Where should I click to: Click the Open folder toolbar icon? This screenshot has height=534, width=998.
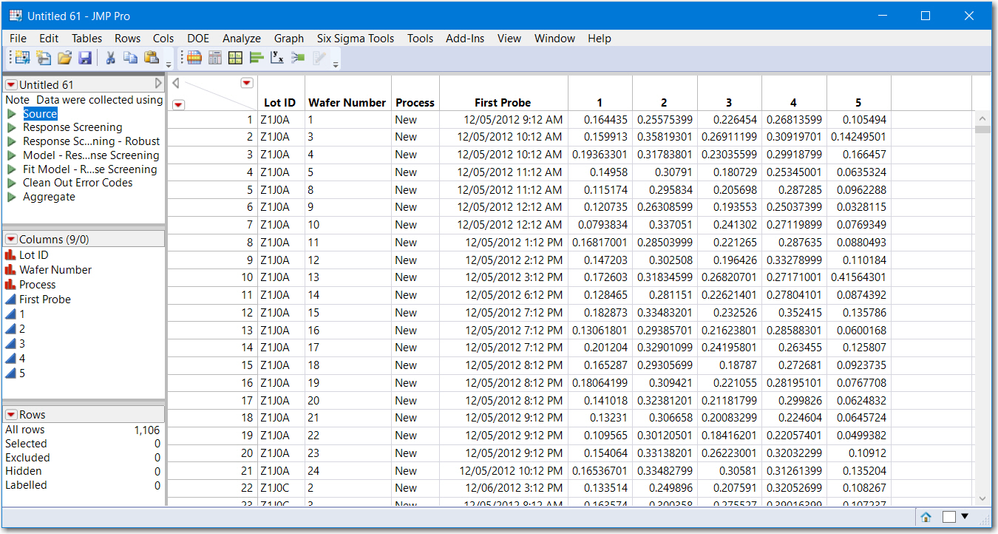pos(65,59)
